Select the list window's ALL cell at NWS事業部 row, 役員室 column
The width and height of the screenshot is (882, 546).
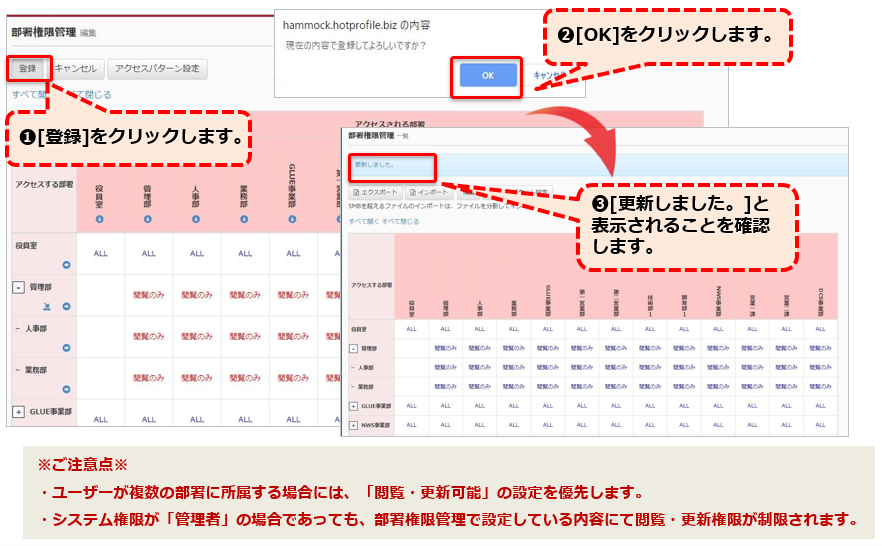point(412,426)
